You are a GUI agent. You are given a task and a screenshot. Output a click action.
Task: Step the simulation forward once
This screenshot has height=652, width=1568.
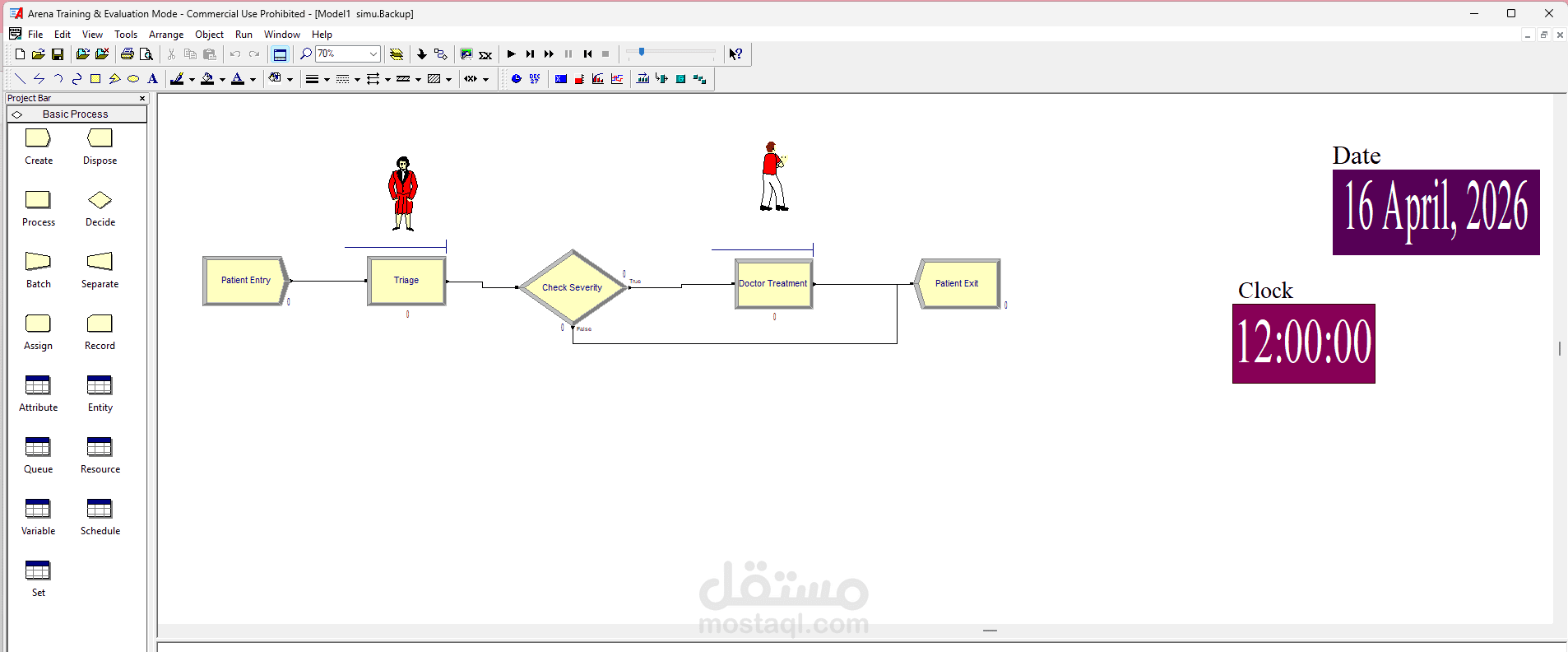[530, 54]
